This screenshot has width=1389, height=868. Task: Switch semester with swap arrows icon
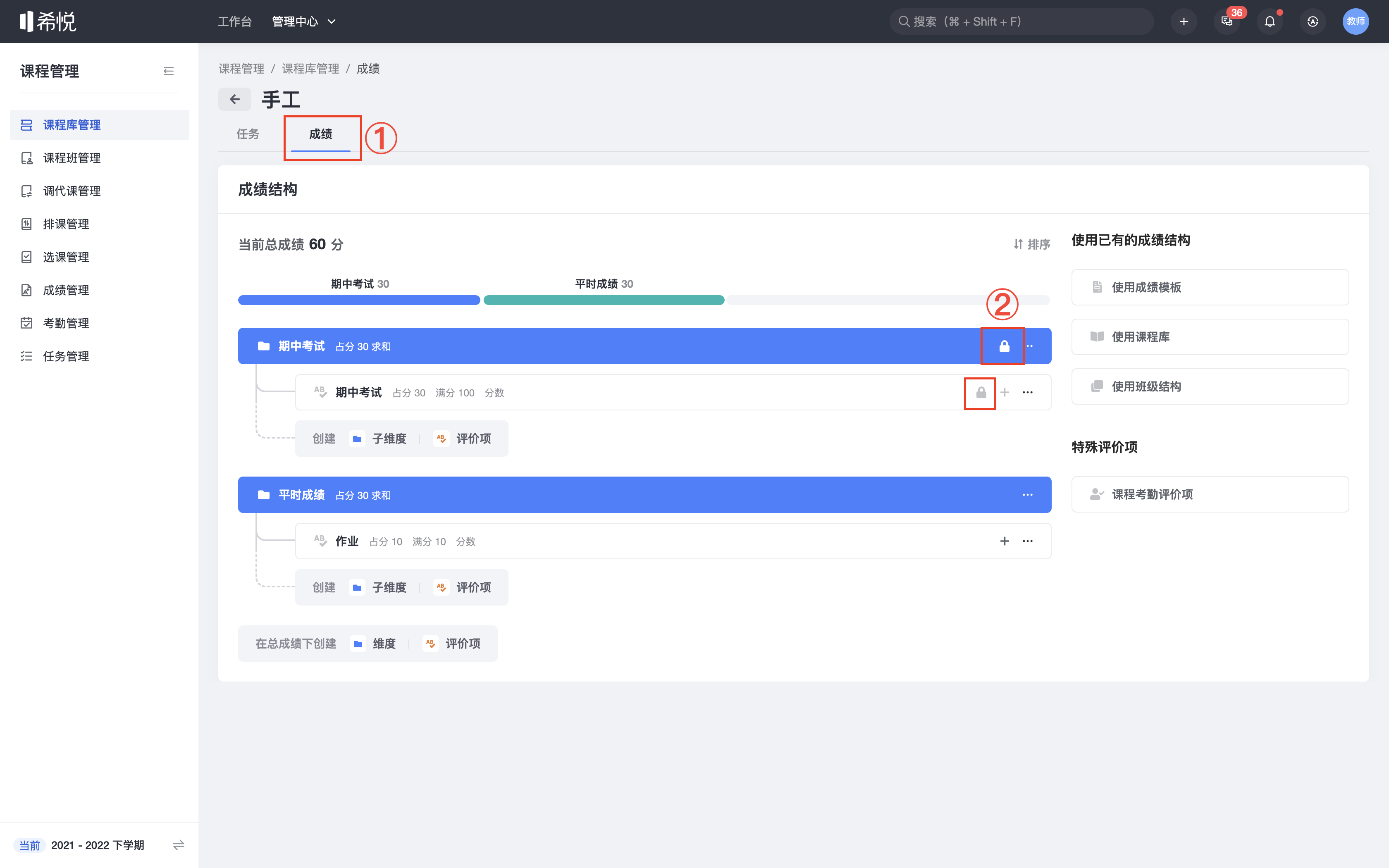(x=179, y=845)
